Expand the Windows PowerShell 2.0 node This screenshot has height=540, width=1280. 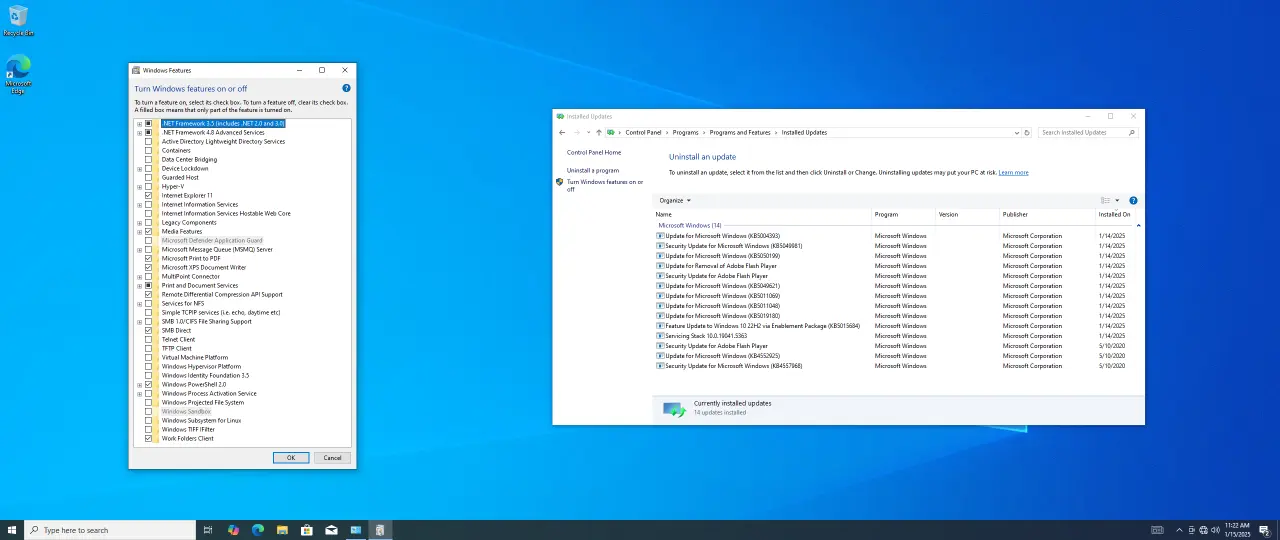(x=139, y=384)
